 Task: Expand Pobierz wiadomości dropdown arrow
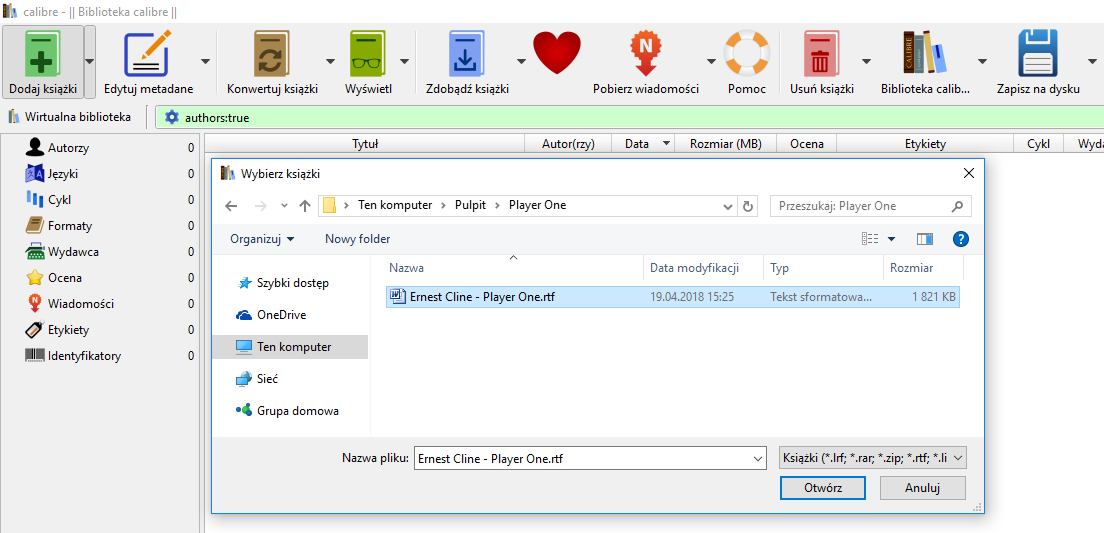tap(711, 62)
